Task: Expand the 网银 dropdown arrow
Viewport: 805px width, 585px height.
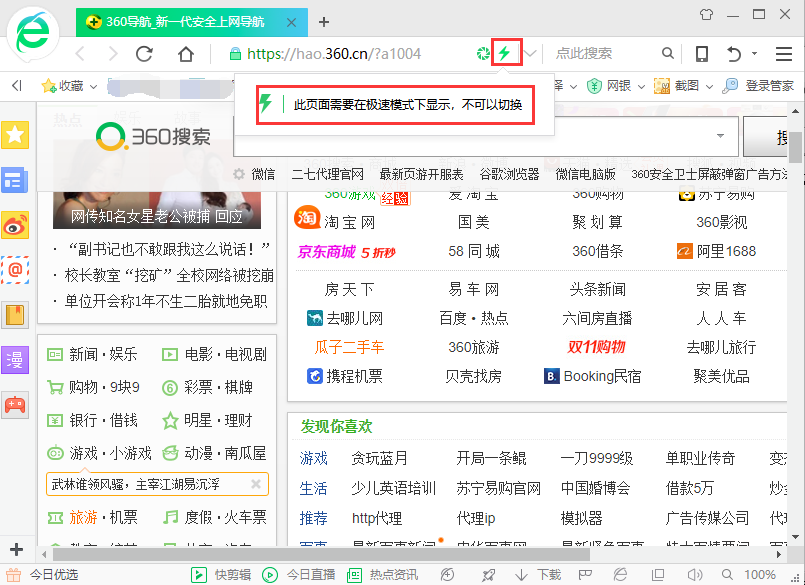Action: pos(641,87)
